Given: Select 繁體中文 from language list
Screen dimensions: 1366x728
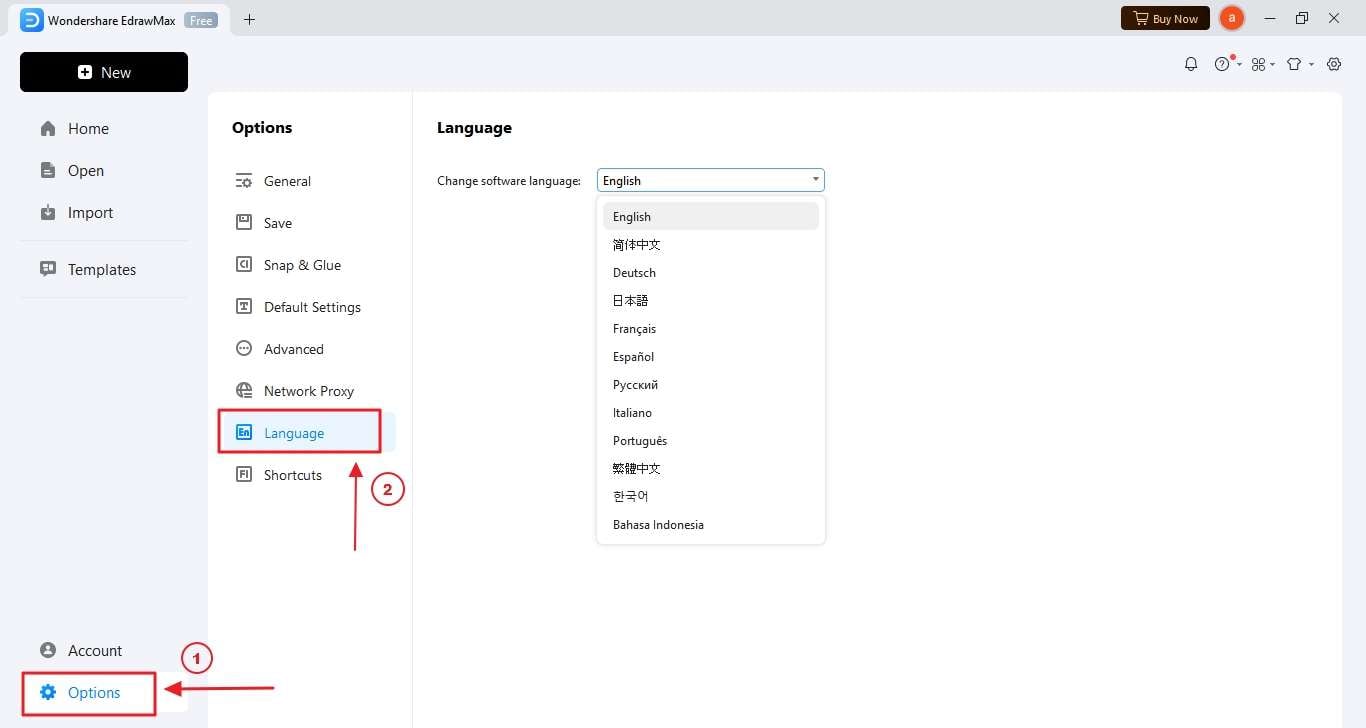Looking at the screenshot, I should point(711,469).
